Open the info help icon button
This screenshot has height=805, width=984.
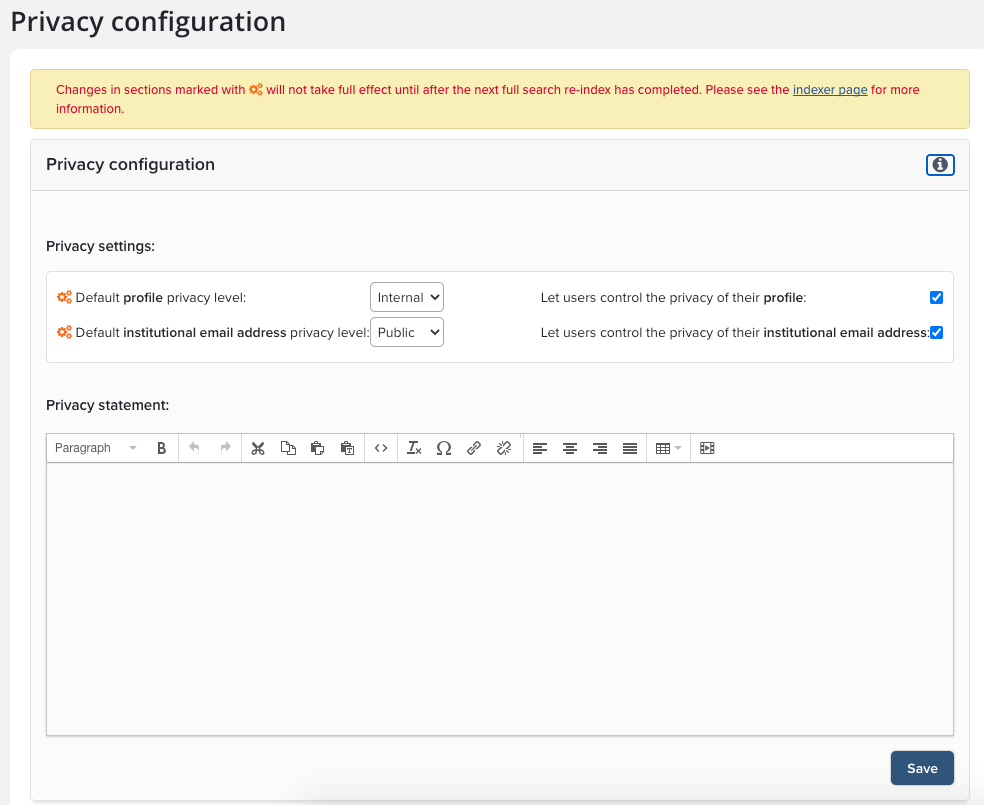940,165
